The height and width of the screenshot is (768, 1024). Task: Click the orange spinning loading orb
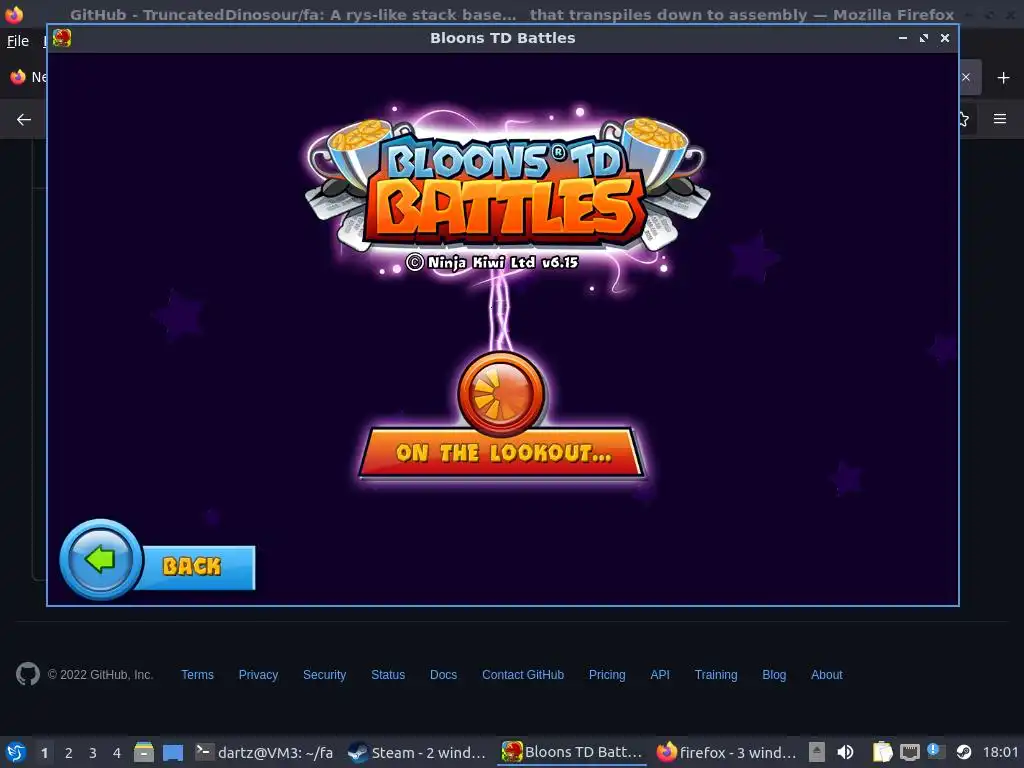coord(502,394)
